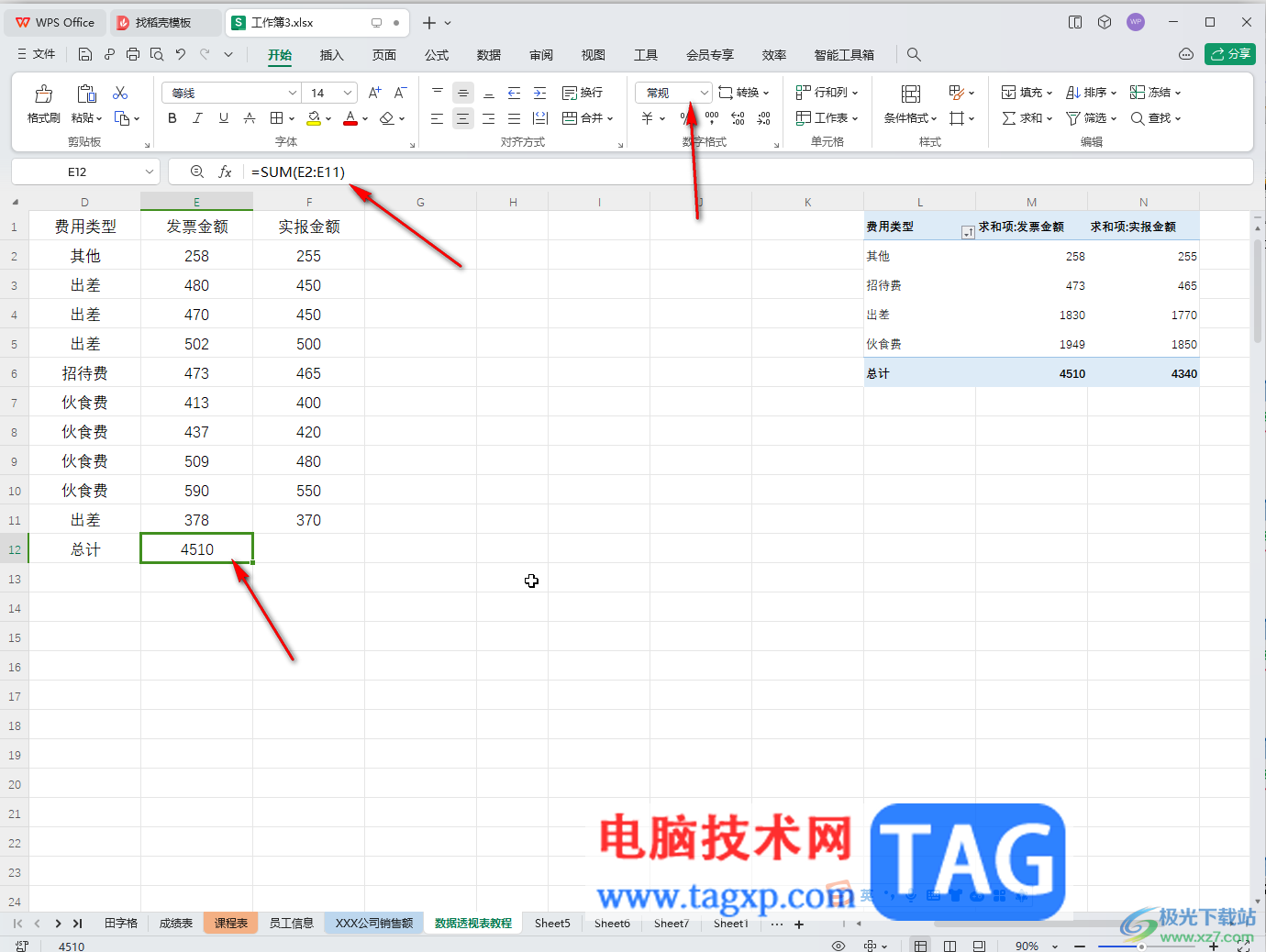This screenshot has width=1266, height=952.
Task: Toggle Bold formatting
Action: 172,118
